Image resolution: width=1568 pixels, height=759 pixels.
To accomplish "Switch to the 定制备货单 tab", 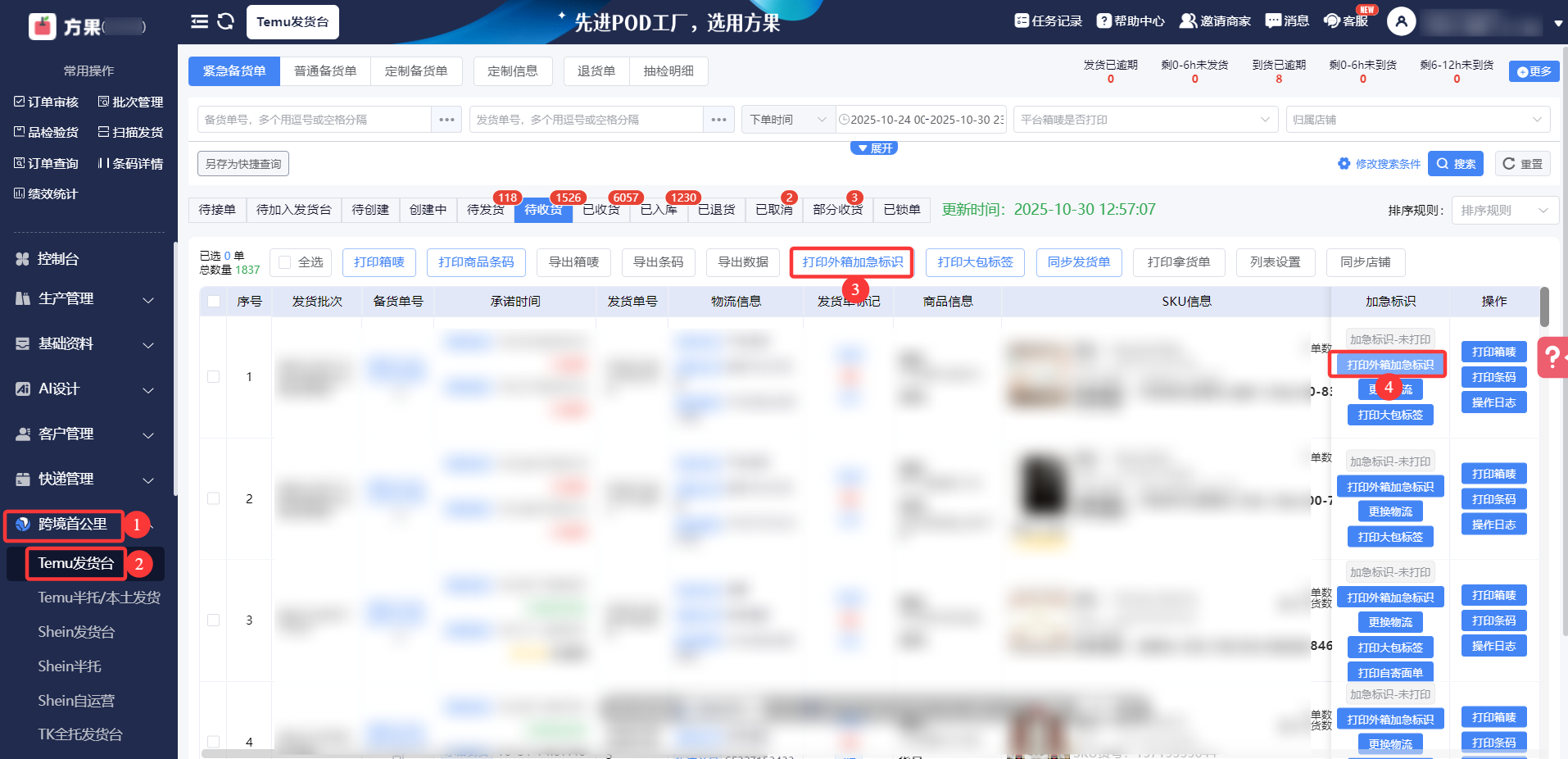I will (416, 71).
